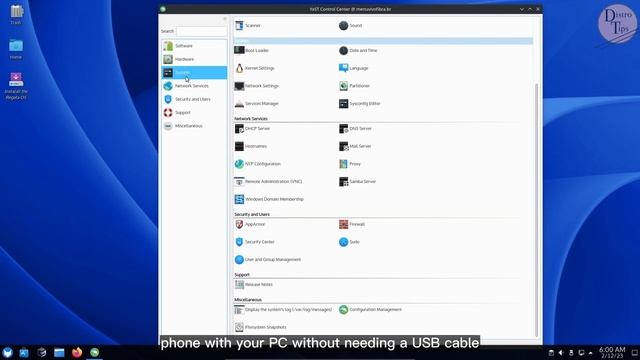Open the Language module
The width and height of the screenshot is (640, 360).
354,68
